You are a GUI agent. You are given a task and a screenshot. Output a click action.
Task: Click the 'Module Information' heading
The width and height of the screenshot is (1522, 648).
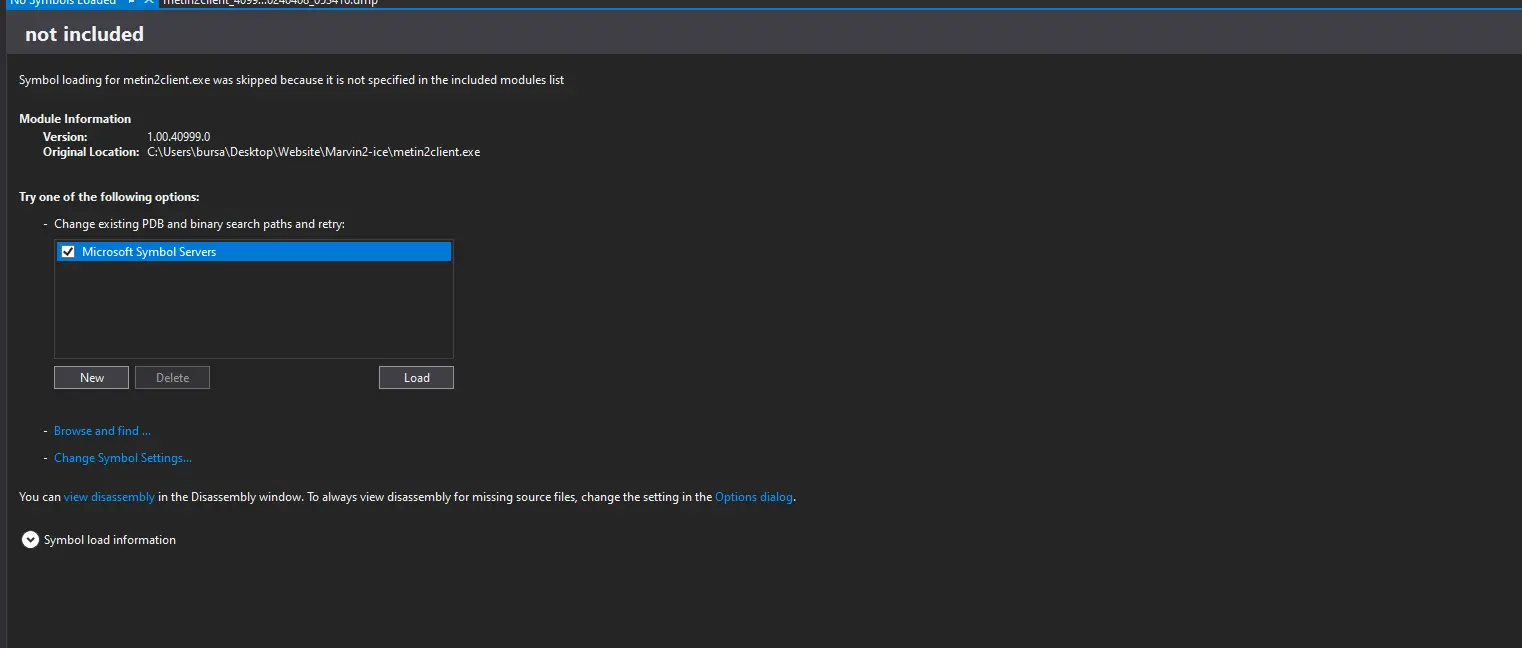[75, 119]
